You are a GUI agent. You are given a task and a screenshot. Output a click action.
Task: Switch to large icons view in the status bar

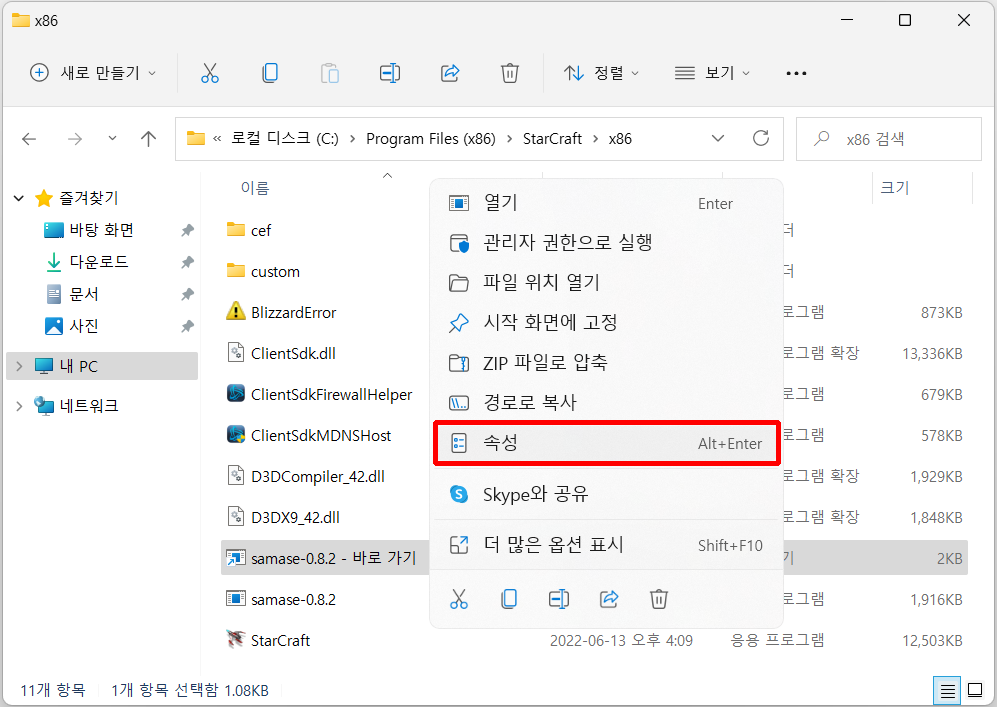[x=975, y=690]
